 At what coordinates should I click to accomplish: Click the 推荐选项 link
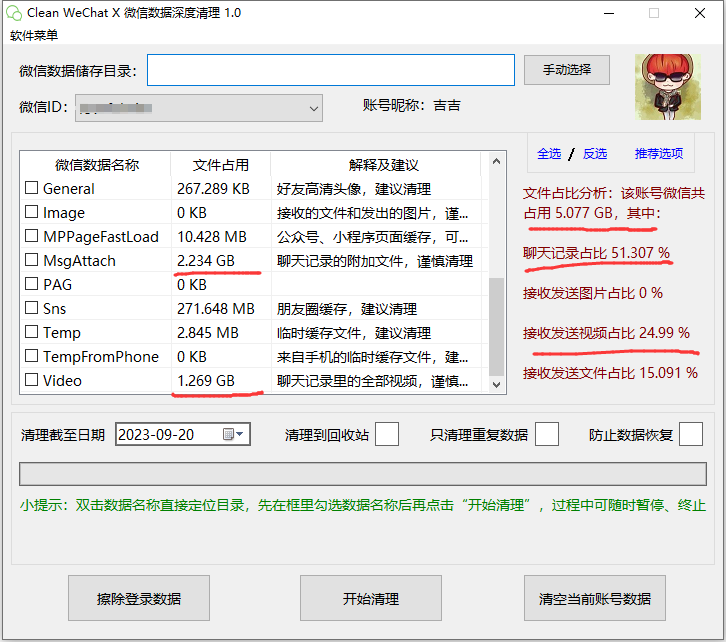click(x=658, y=153)
